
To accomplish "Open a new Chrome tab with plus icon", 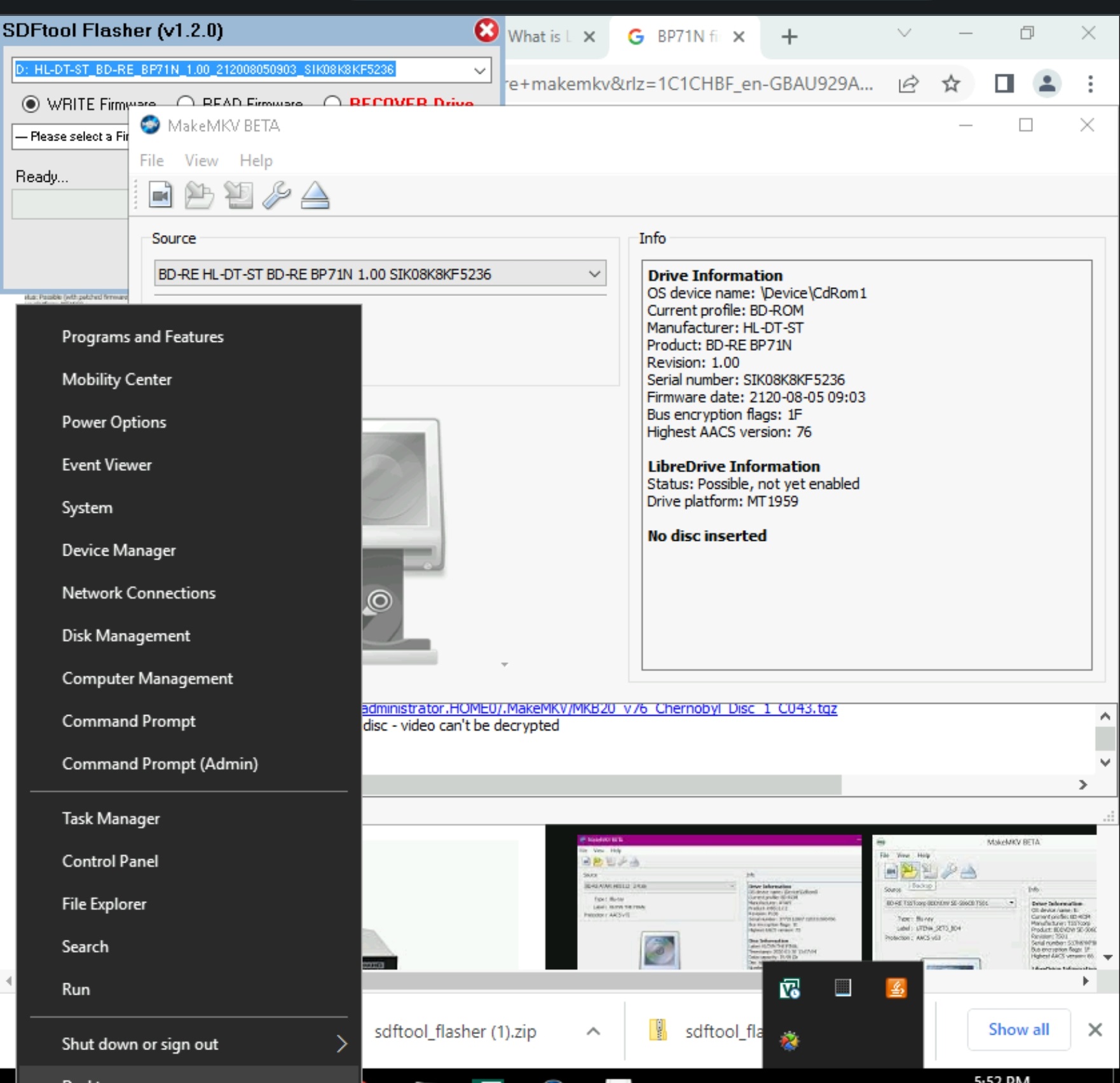I will coord(789,37).
